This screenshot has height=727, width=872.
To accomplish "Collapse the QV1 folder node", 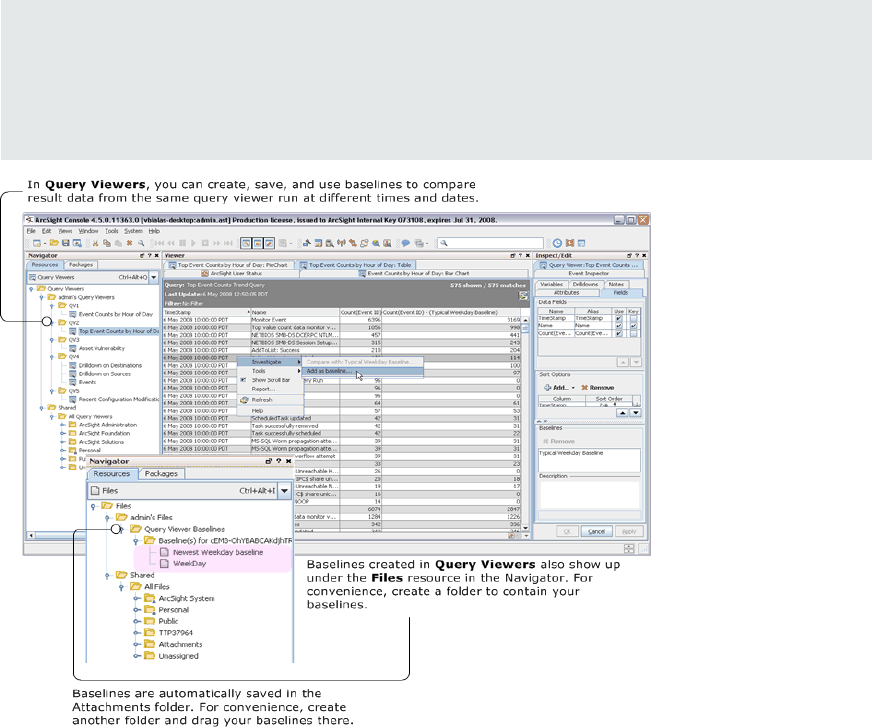I will pyautogui.click(x=52, y=306).
